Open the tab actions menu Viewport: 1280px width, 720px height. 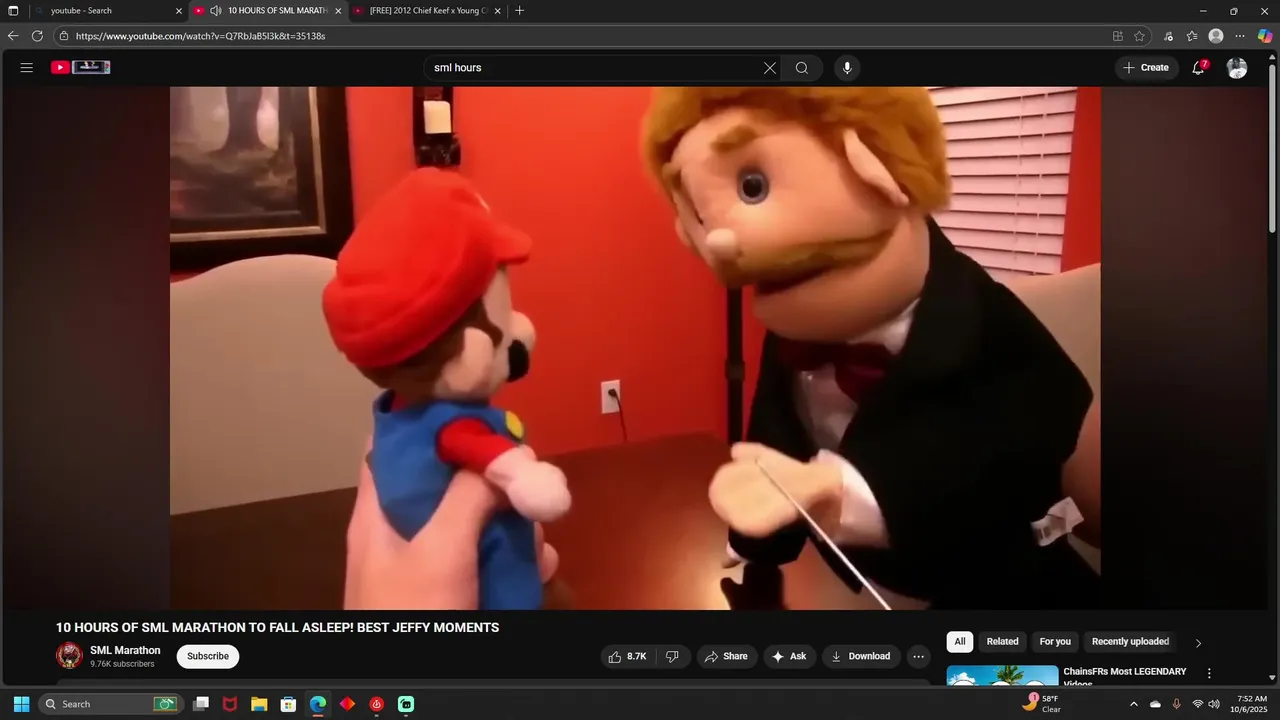click(x=13, y=11)
